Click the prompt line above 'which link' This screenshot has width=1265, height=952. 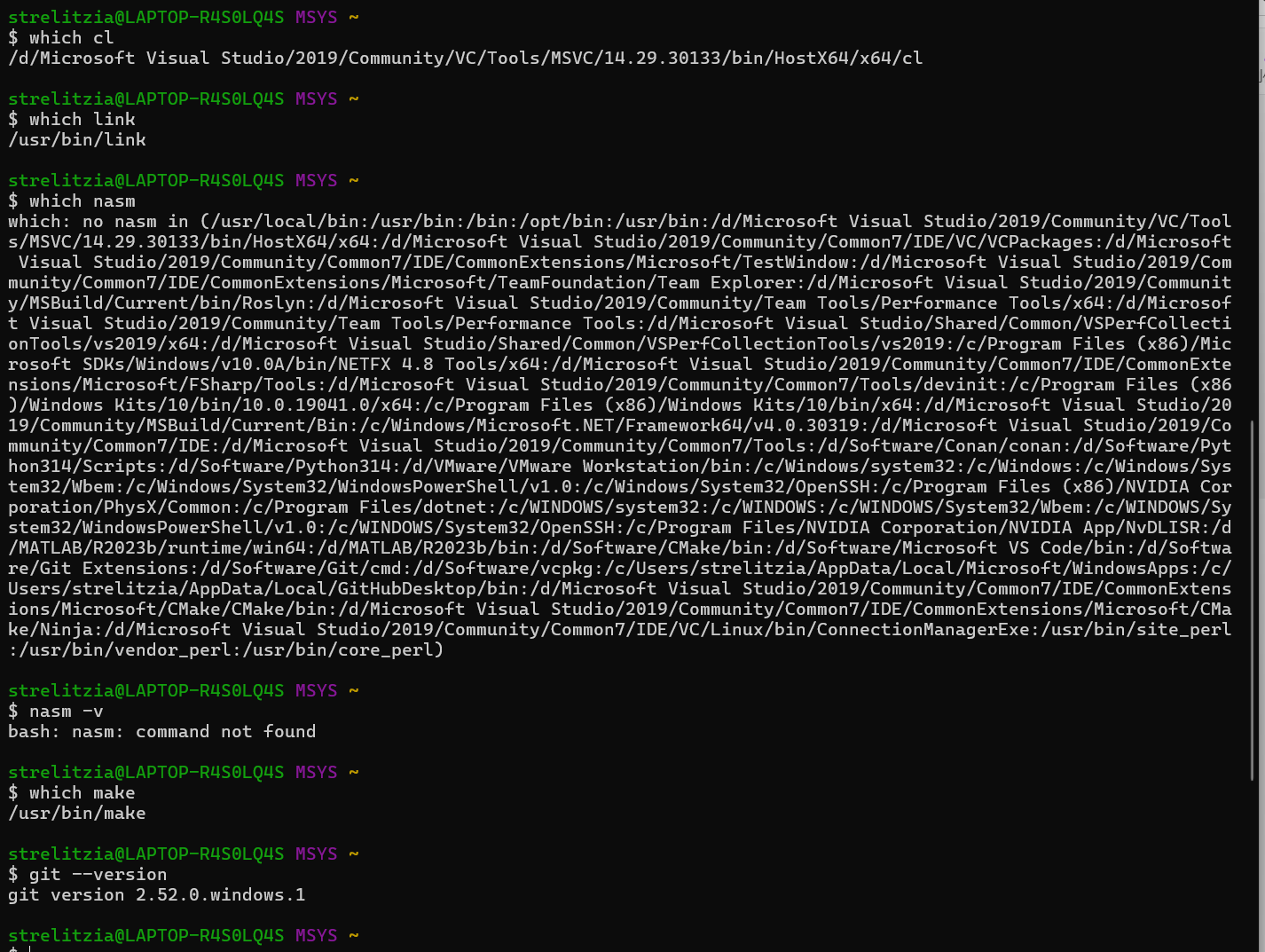(184, 98)
